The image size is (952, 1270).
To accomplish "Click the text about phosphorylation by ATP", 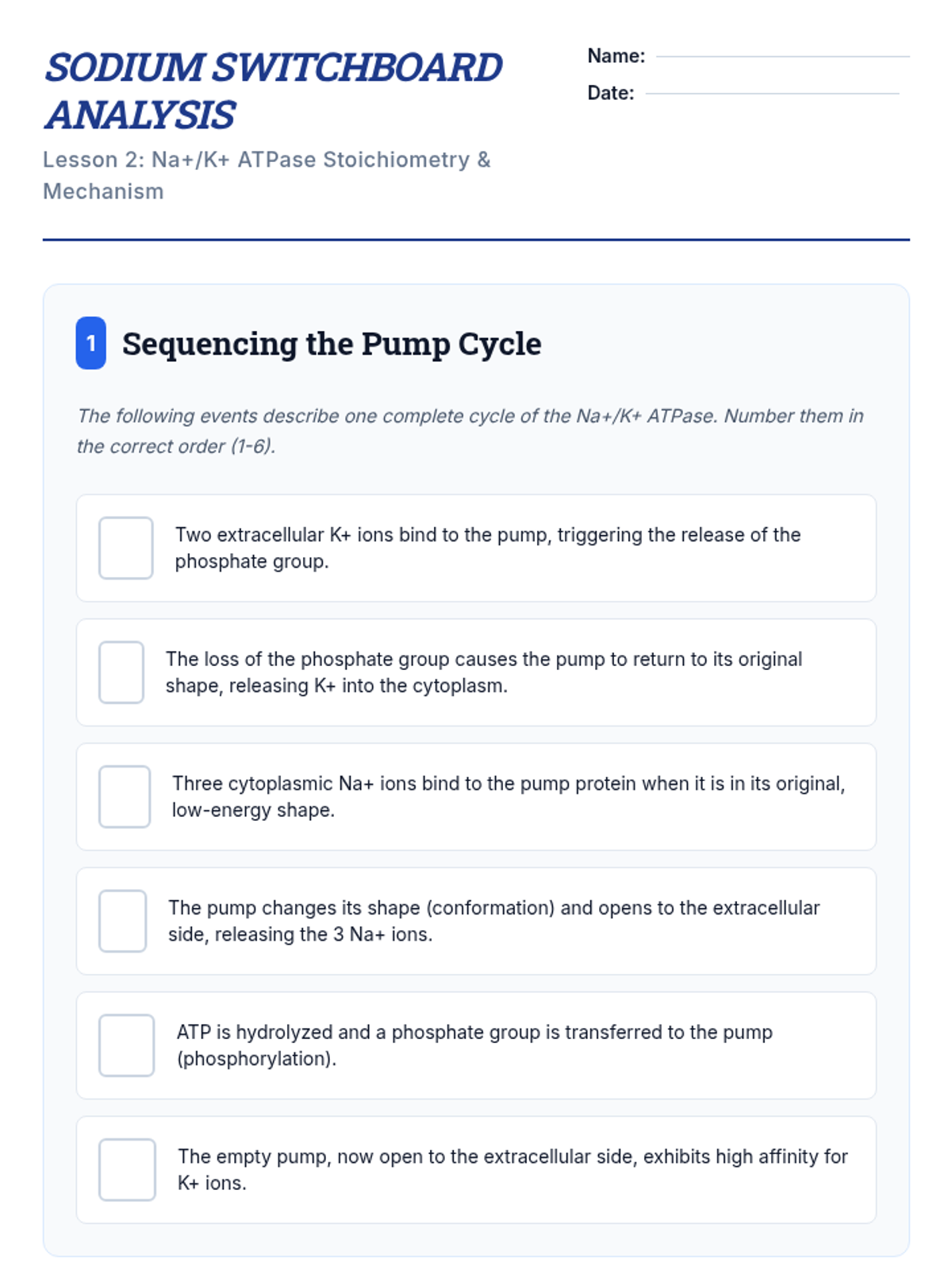I will coord(474,1045).
